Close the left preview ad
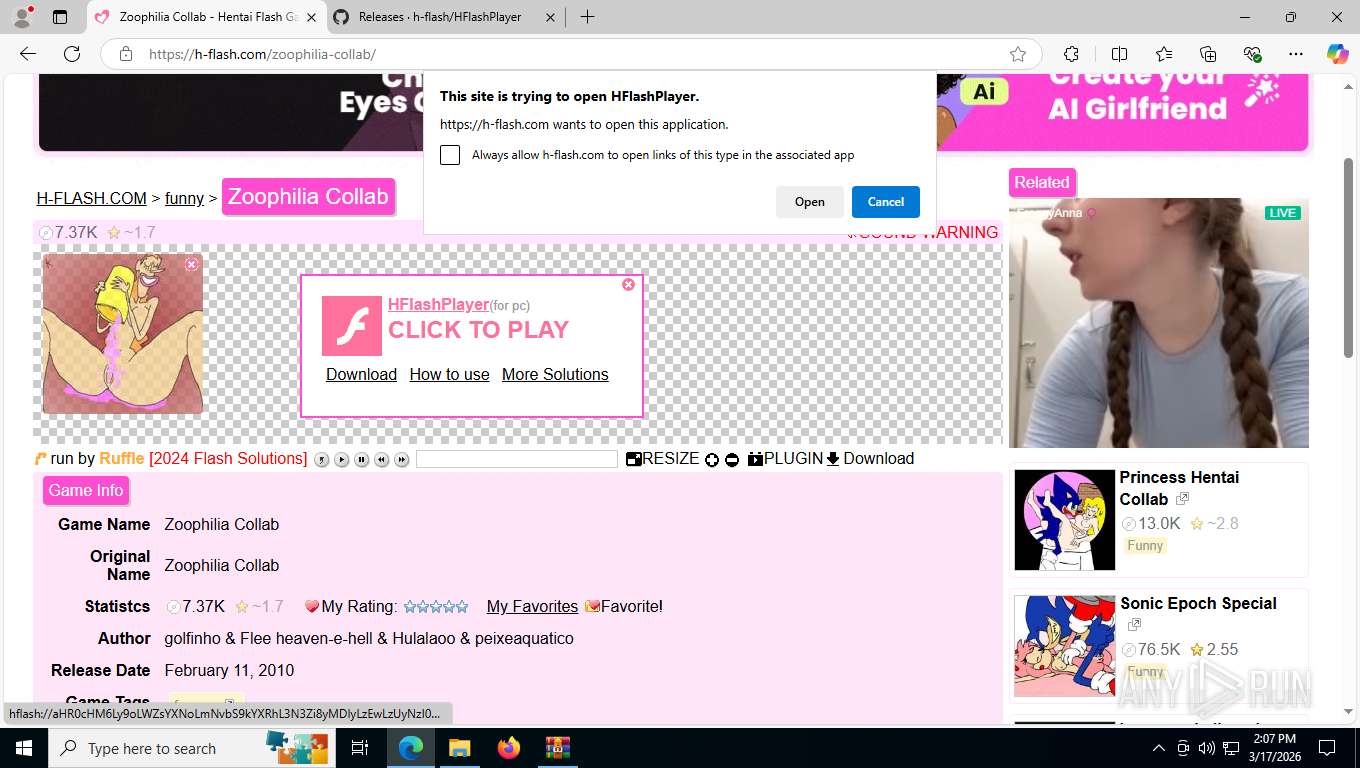 (192, 264)
